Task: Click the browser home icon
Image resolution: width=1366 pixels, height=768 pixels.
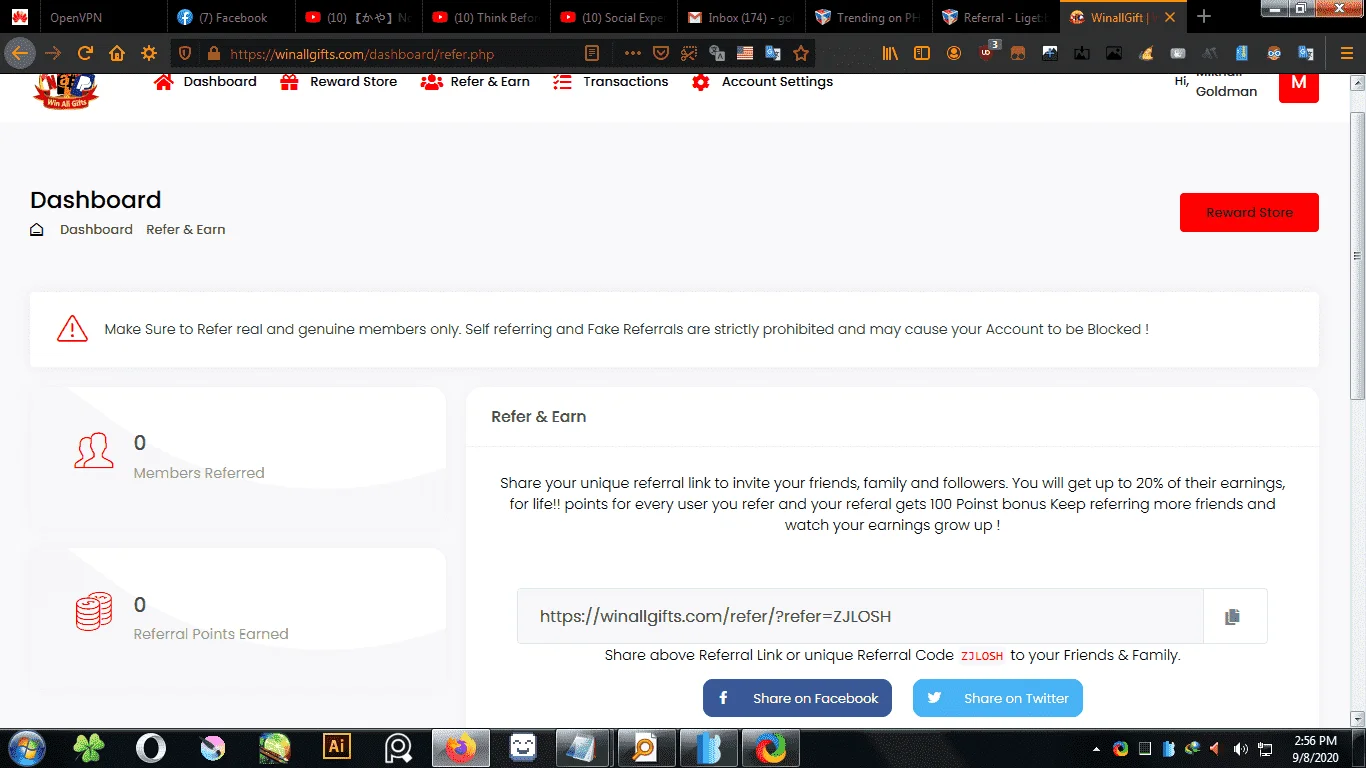Action: pos(117,53)
